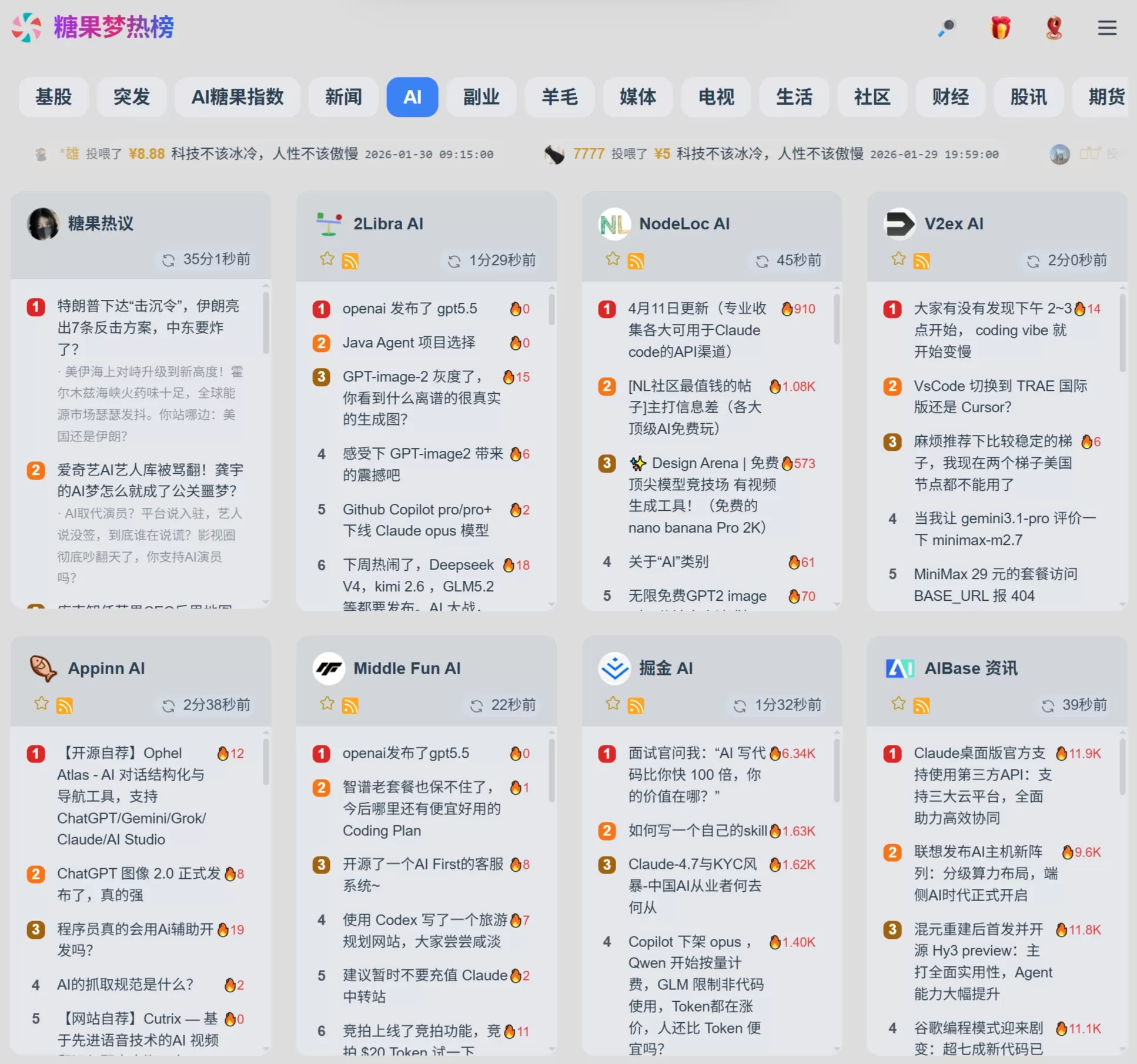Click the 2Libra AI list scrollbar
This screenshot has height=1064, width=1137.
(551, 309)
